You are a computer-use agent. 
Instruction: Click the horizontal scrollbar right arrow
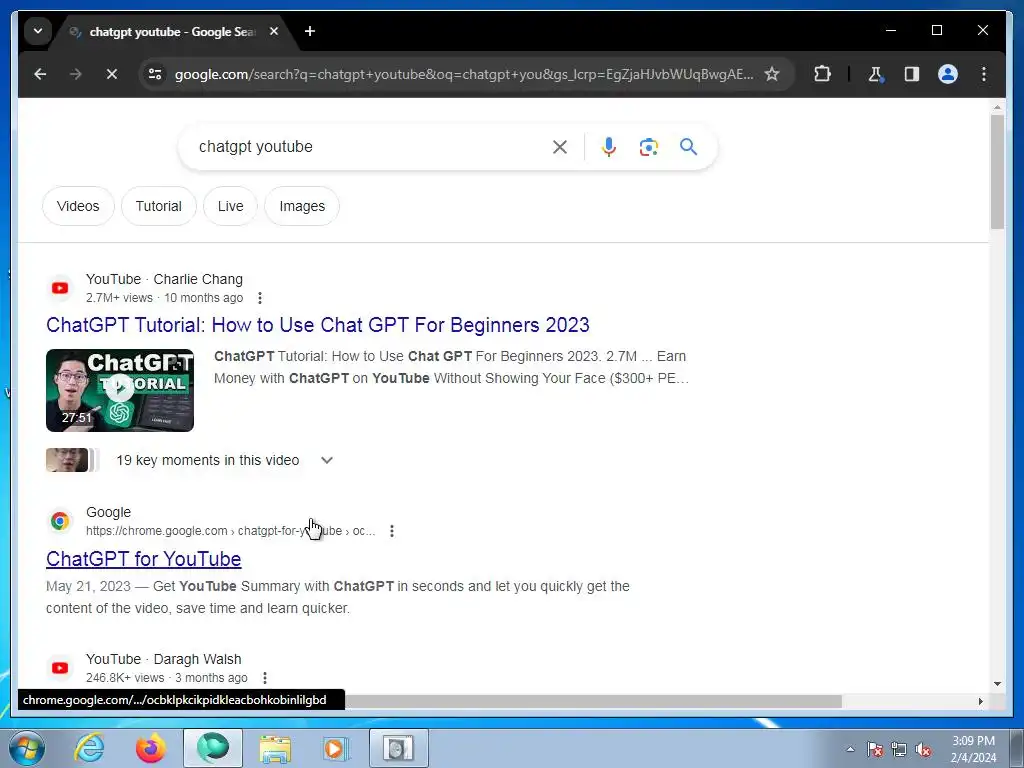pyautogui.click(x=980, y=701)
